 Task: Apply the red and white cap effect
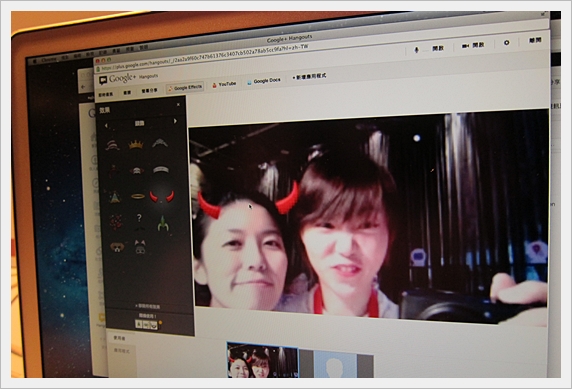(x=136, y=171)
